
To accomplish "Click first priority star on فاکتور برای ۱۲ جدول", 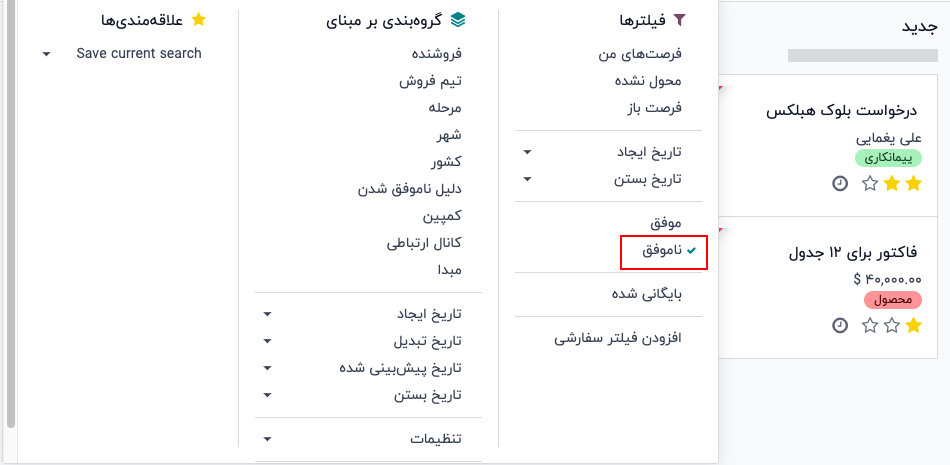I will (x=914, y=325).
